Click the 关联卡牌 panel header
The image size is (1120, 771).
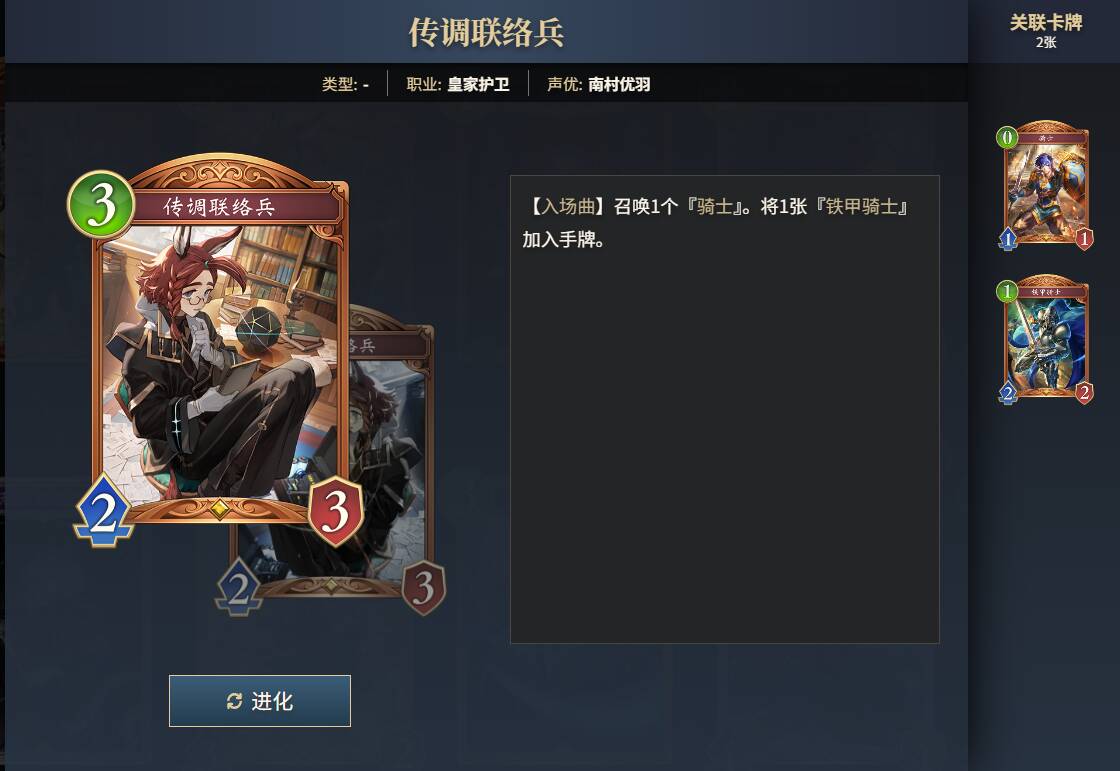1046,31
